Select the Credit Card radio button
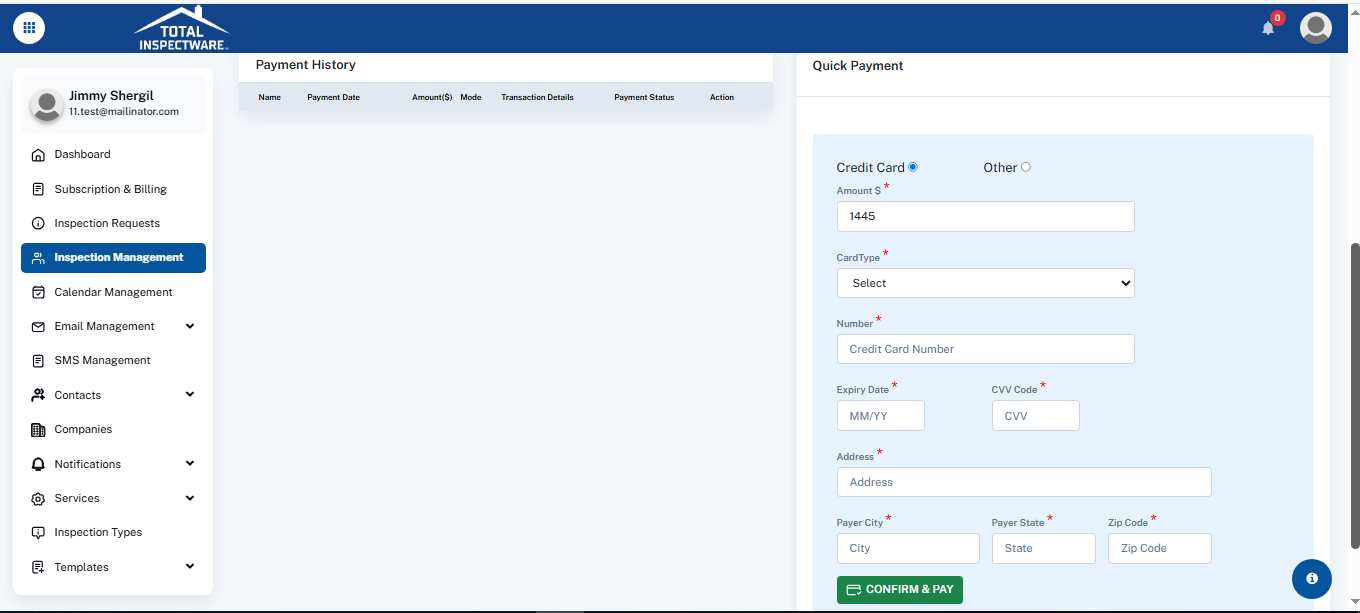This screenshot has height=613, width=1360. click(x=913, y=167)
